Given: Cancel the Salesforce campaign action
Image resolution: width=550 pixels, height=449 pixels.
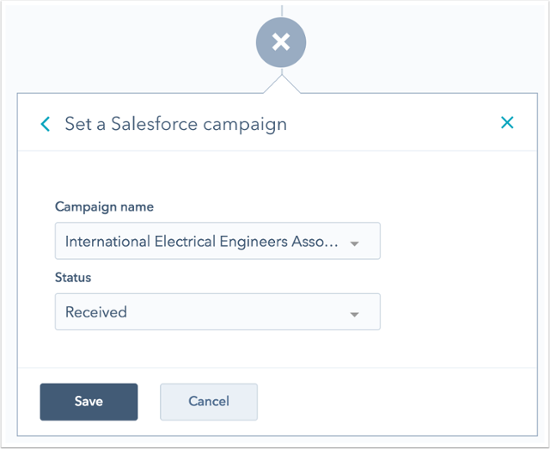Looking at the screenshot, I should (x=209, y=402).
